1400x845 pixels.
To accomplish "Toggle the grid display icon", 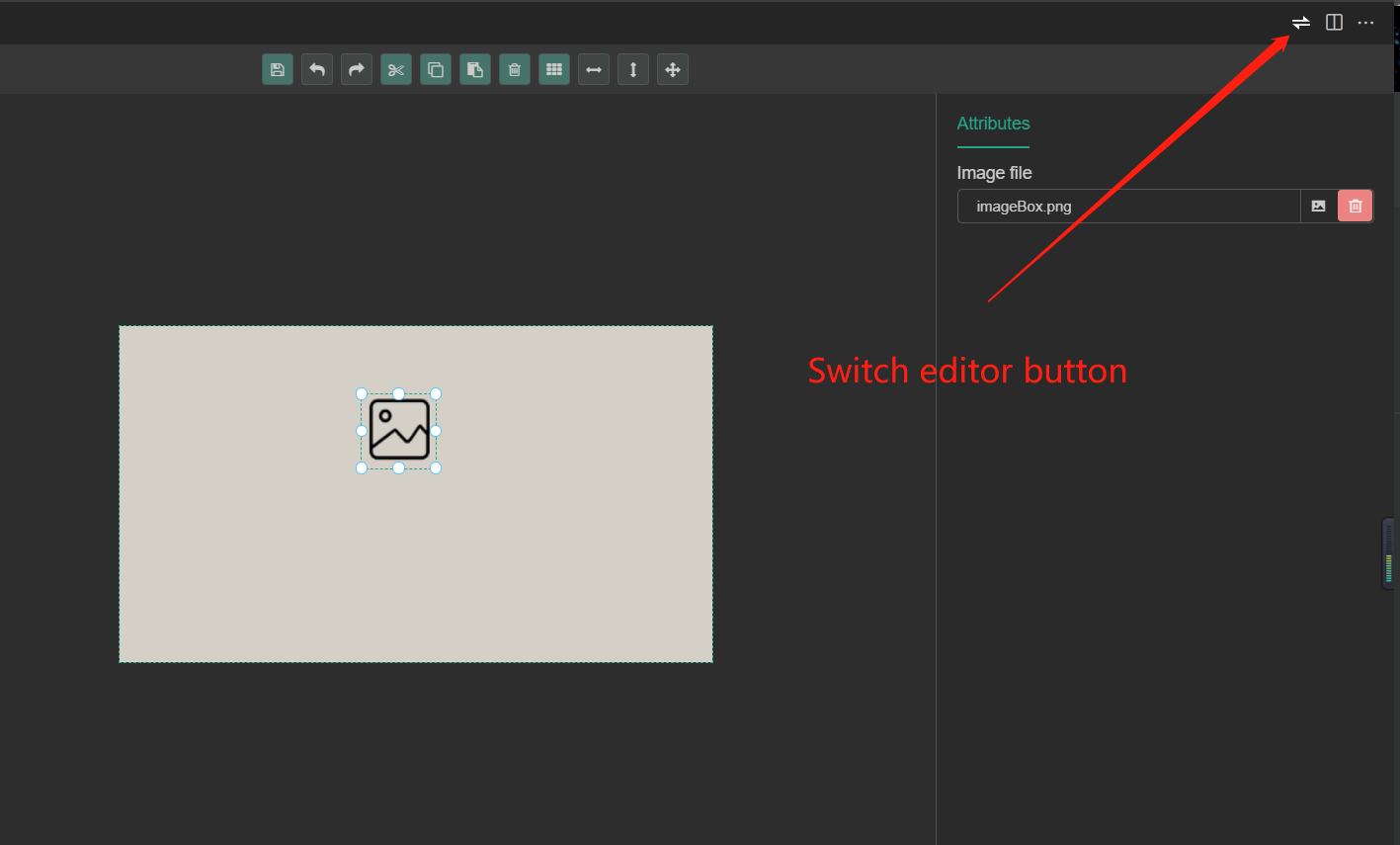I will point(554,69).
